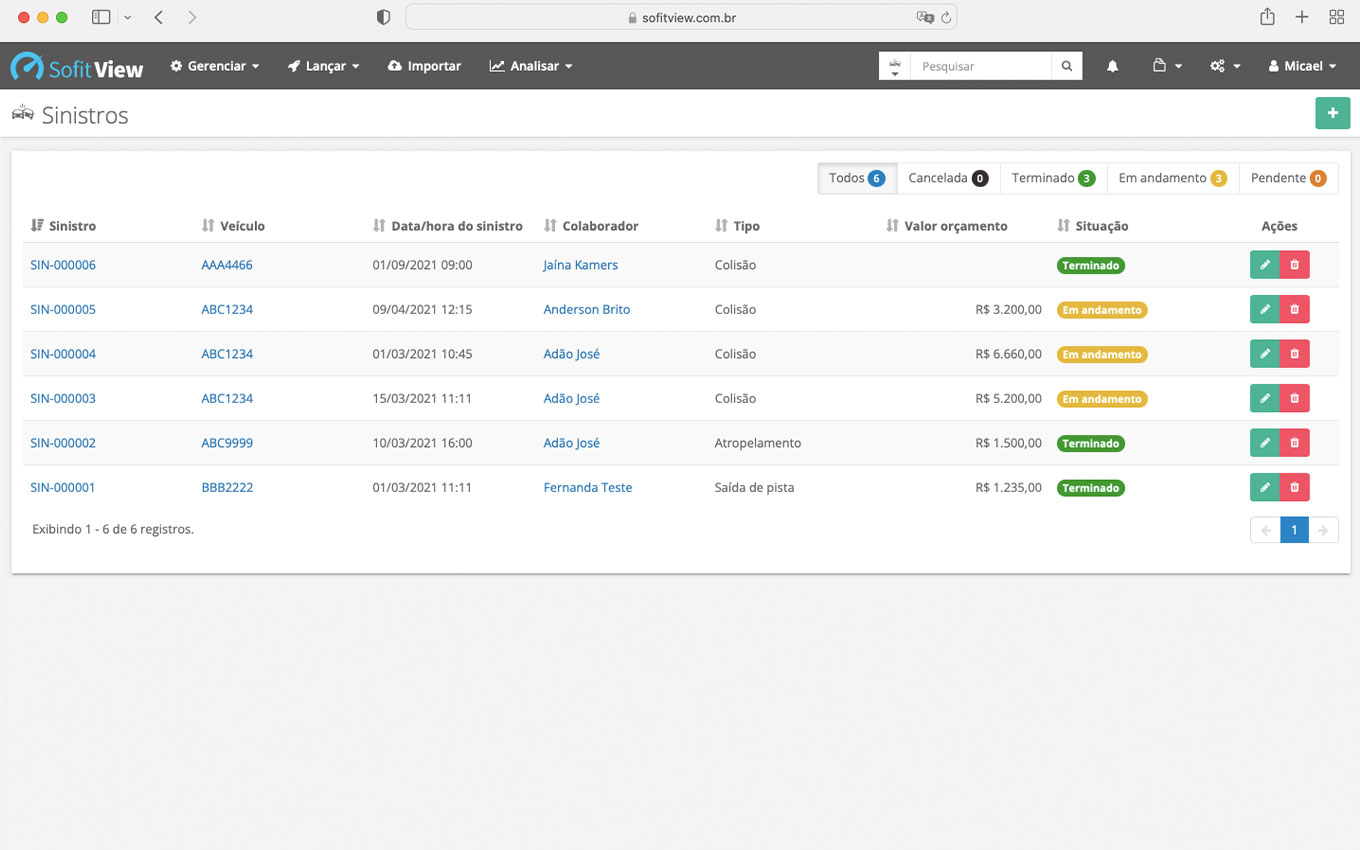Edit sinistro SIN-000006 with pencil icon
The height and width of the screenshot is (850, 1360).
point(1264,265)
